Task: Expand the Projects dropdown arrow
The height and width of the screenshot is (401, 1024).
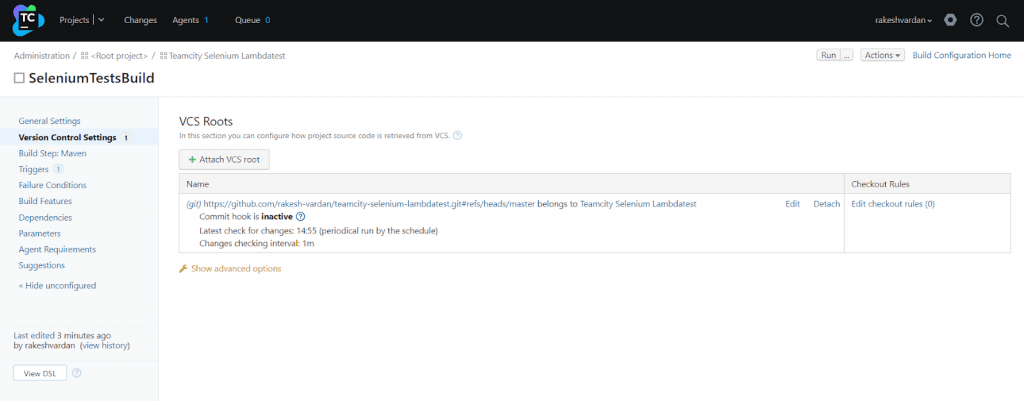Action: pos(102,20)
